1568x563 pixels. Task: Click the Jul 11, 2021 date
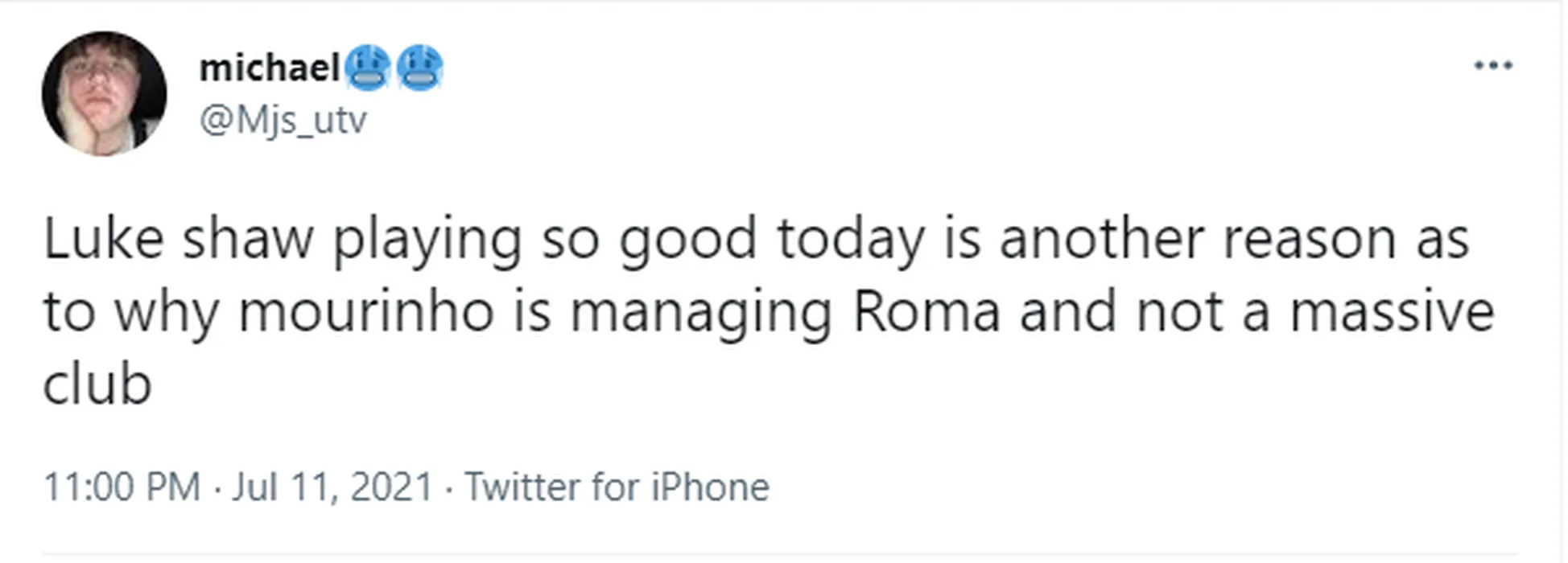coord(332,487)
